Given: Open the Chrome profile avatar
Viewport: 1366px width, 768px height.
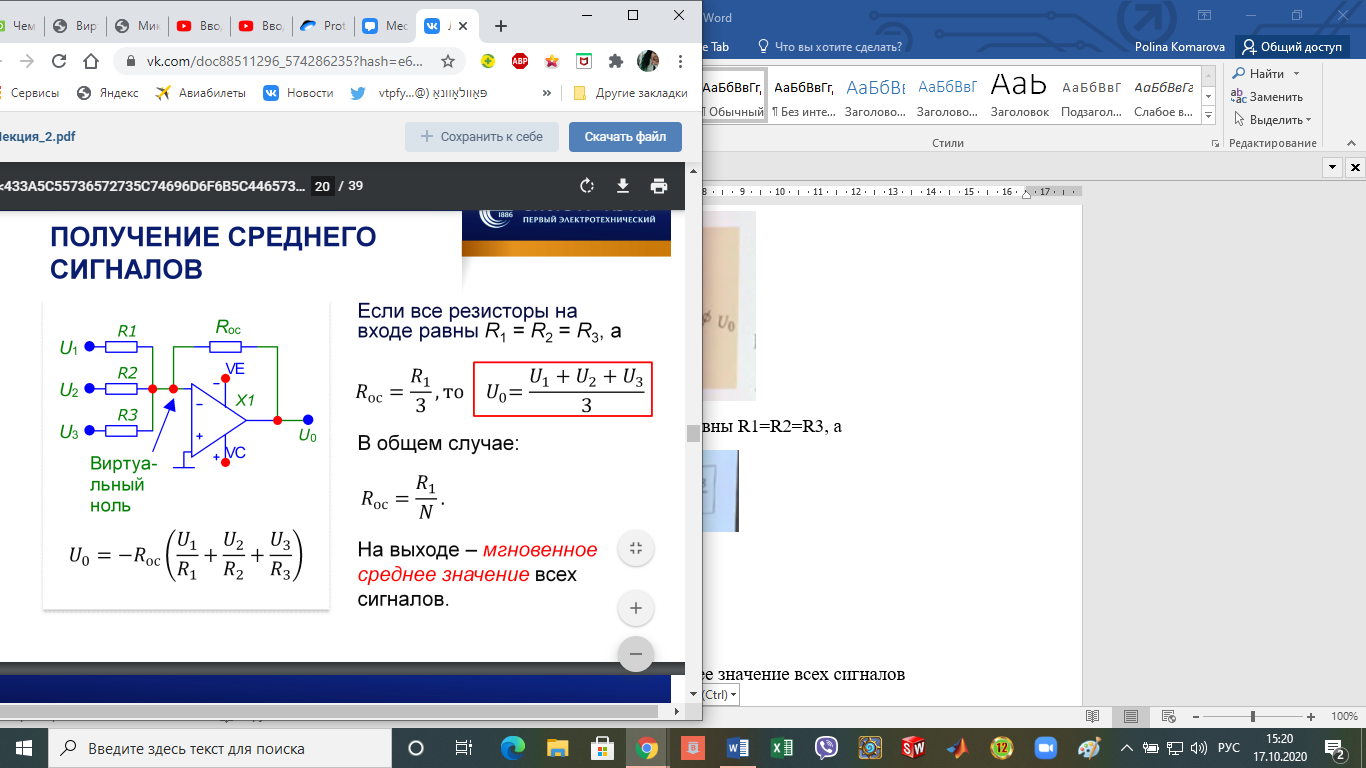Looking at the screenshot, I should coord(647,61).
